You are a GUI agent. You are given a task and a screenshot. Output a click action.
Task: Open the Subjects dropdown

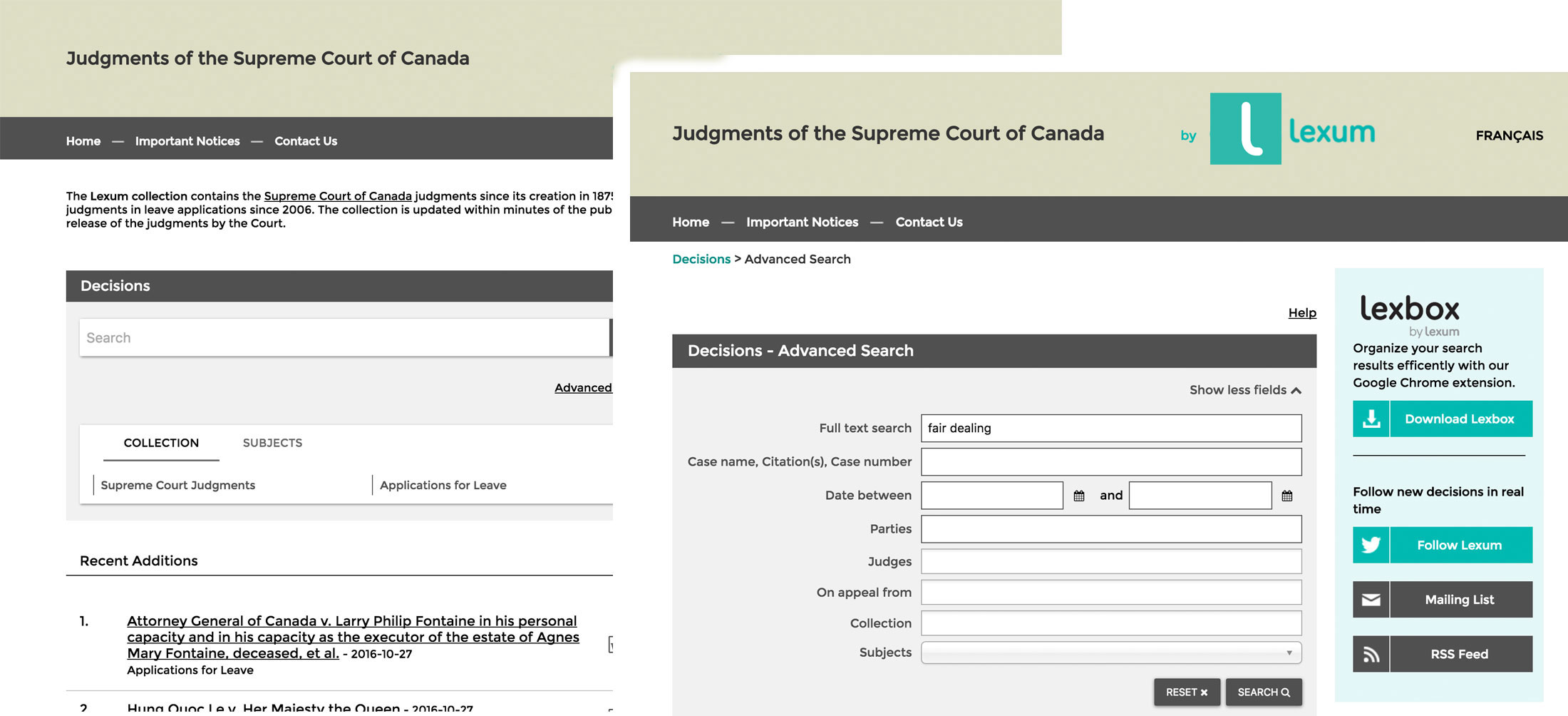coord(1110,653)
